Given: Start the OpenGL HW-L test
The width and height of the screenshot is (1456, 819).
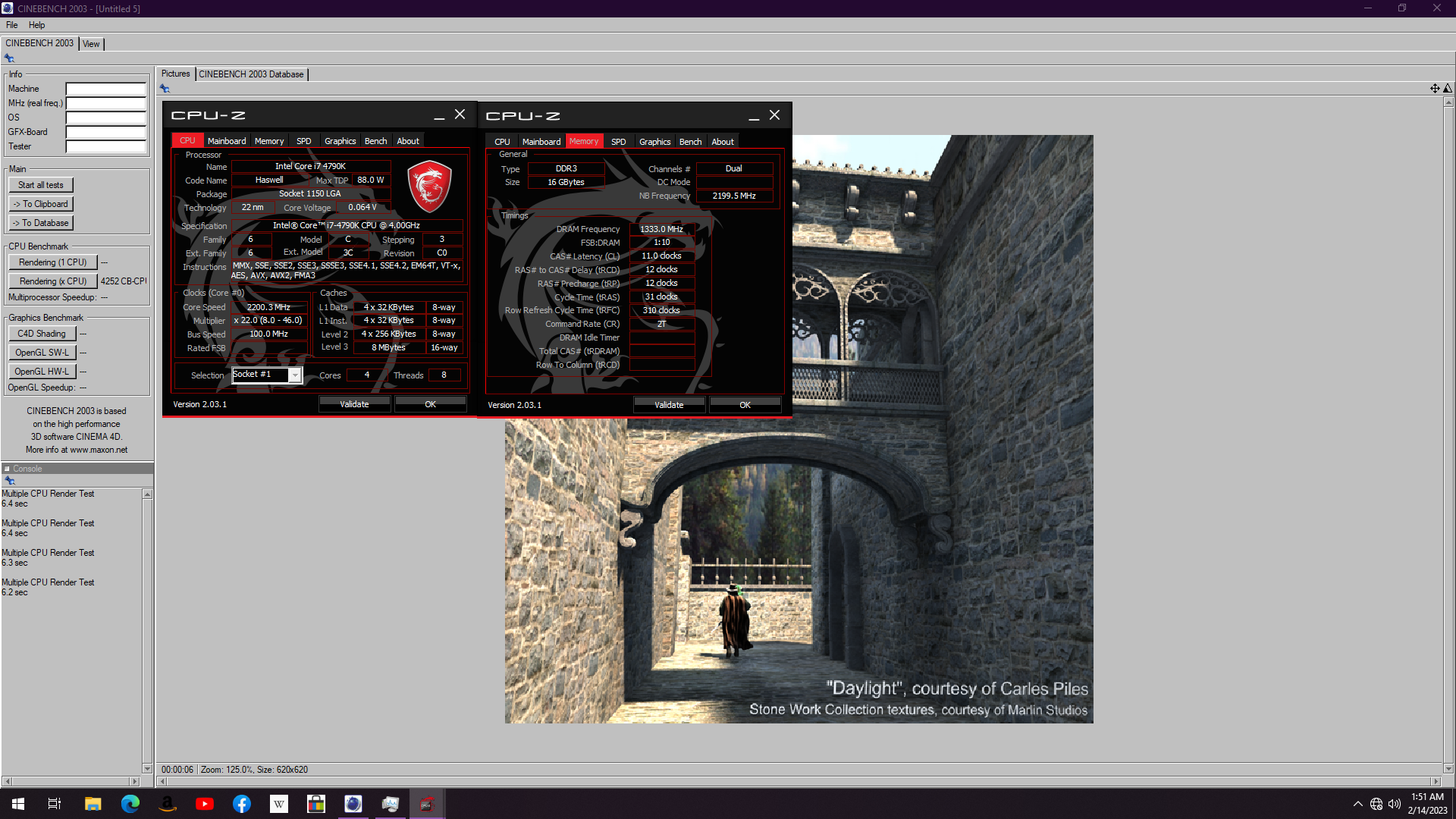Looking at the screenshot, I should coord(42,372).
